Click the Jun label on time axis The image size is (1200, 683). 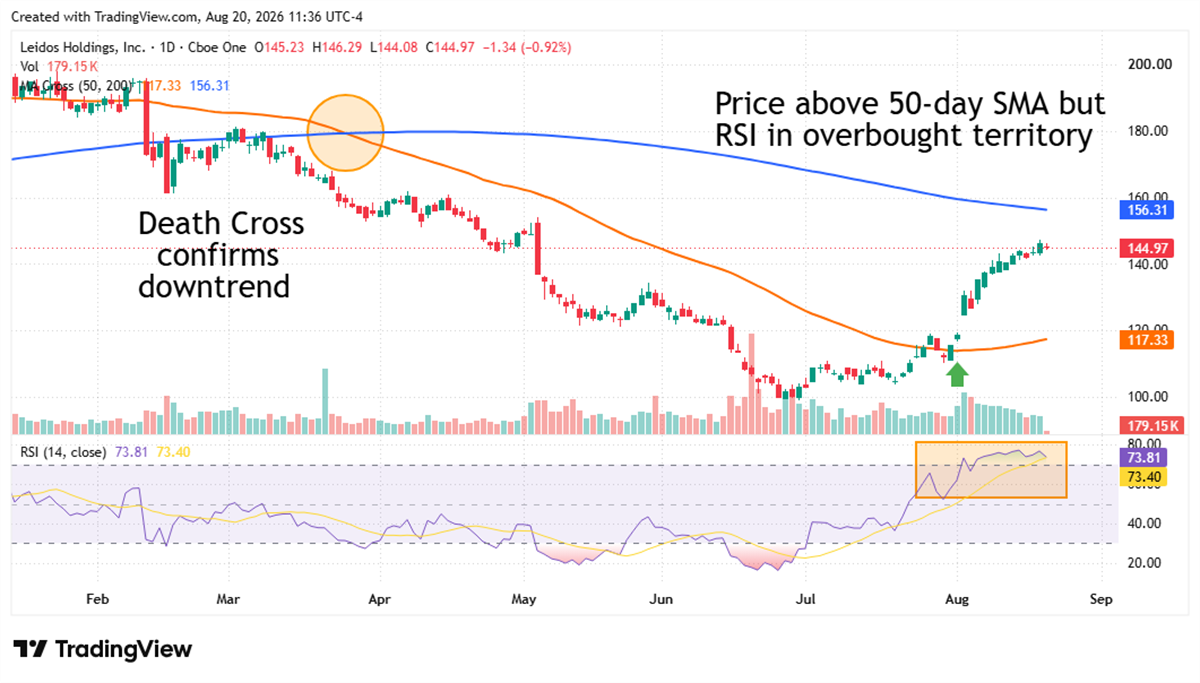coord(660,601)
